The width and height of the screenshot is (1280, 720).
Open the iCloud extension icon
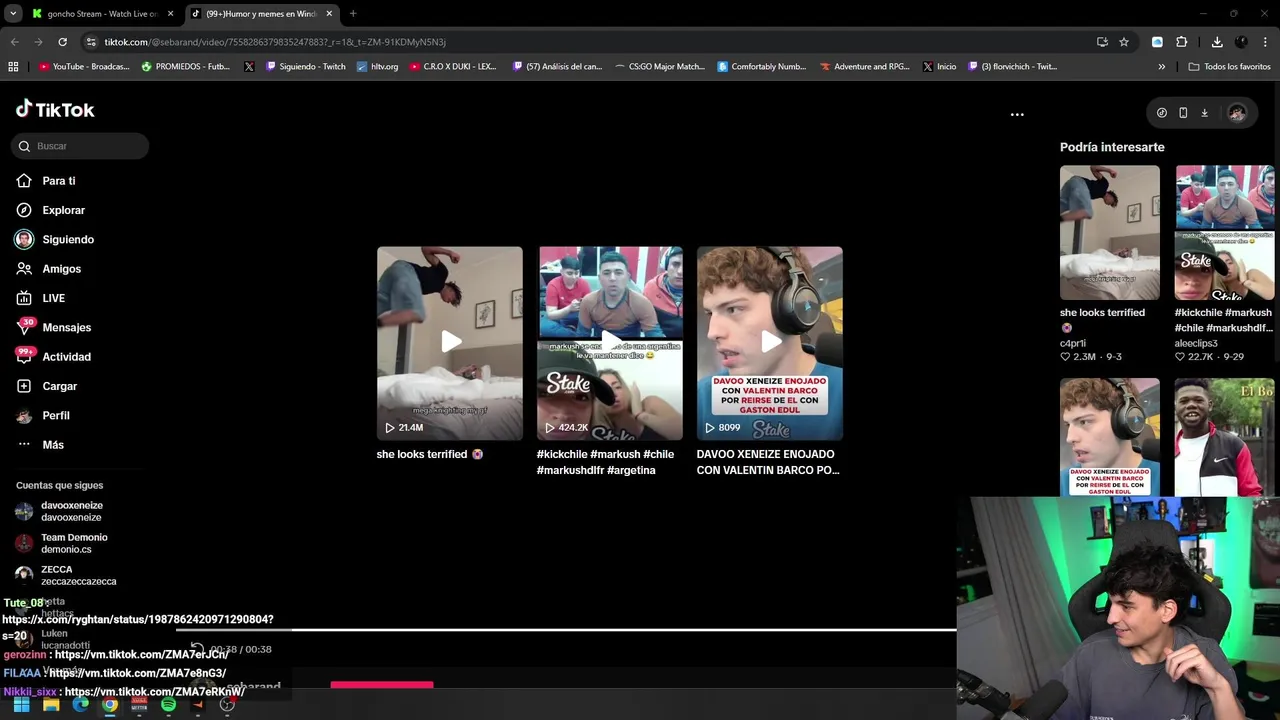[1157, 42]
